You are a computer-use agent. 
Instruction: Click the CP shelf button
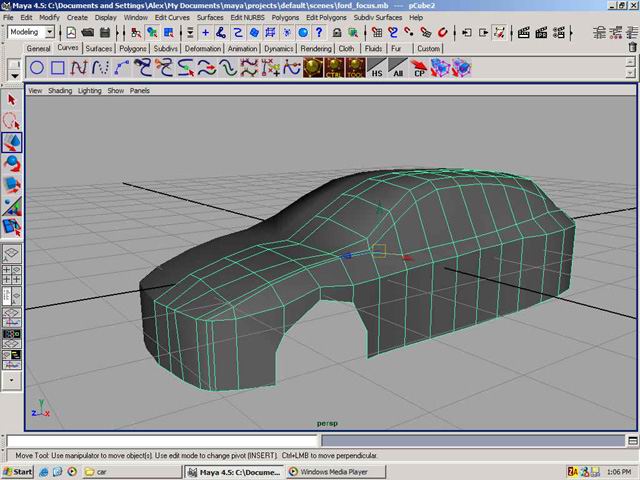tap(420, 68)
